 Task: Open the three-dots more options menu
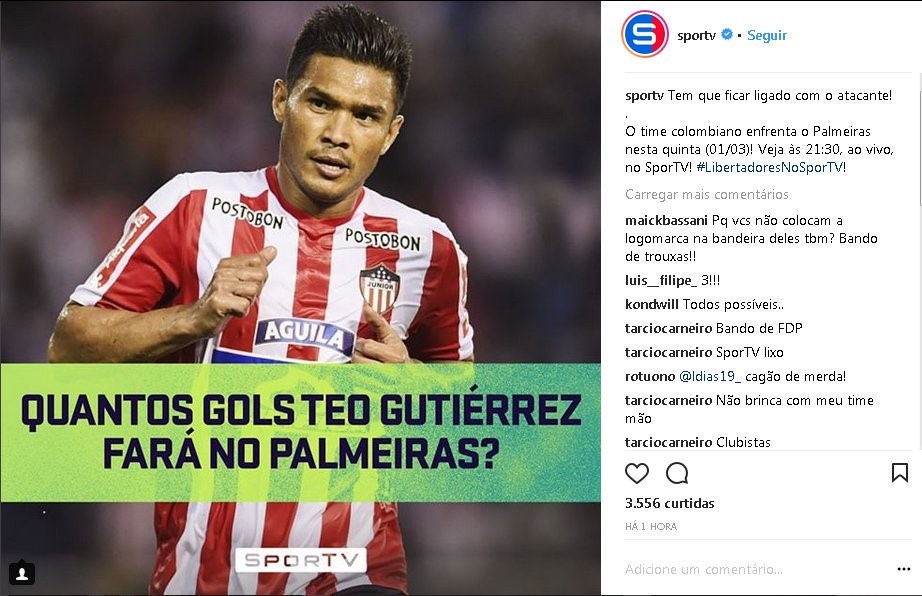coord(904,569)
